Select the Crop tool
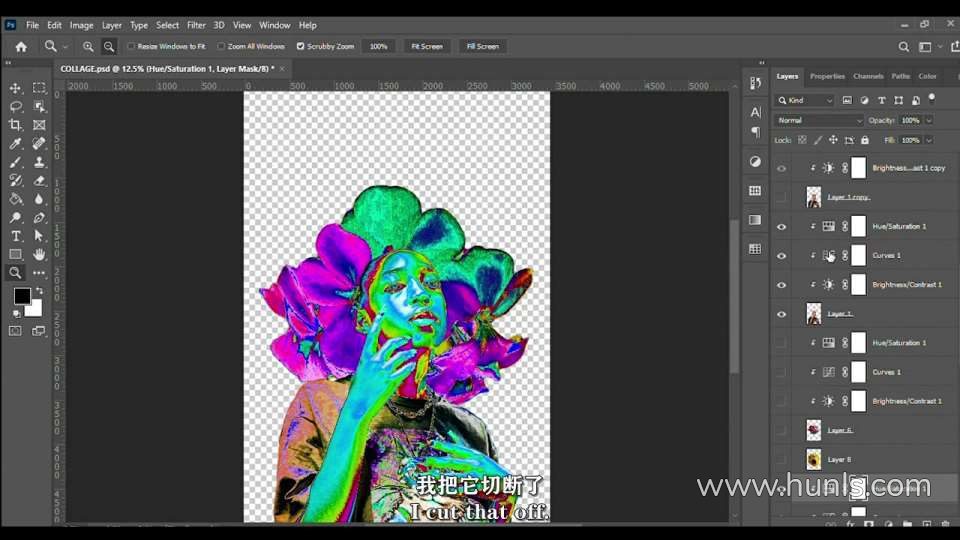Screen dimensions: 960x540 point(15,125)
